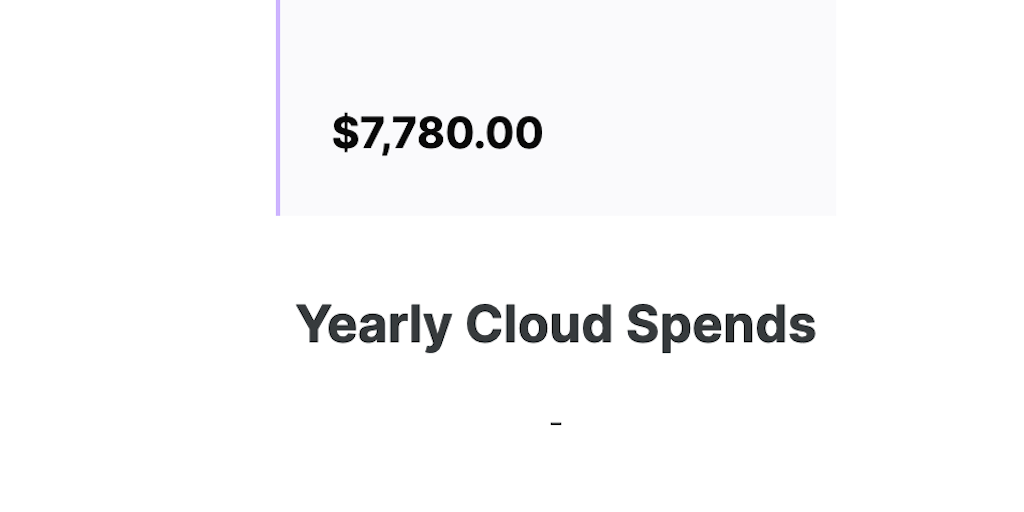The height and width of the screenshot is (512, 1024).
Task: Click the letter S in Spends
Action: [x=642, y=324]
